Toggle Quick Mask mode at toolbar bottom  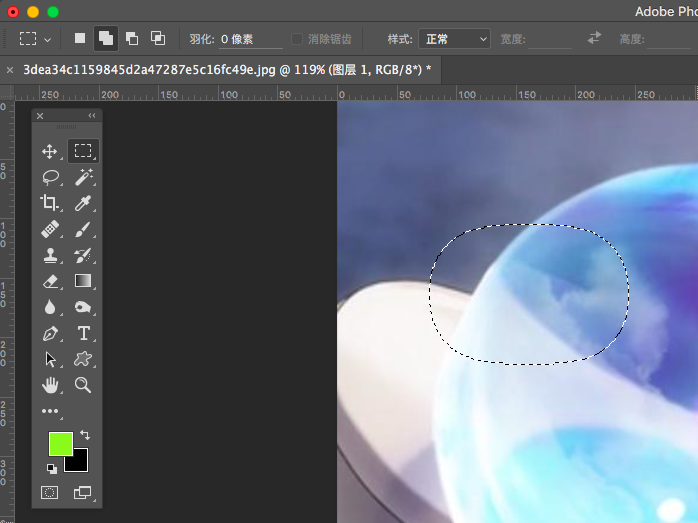point(49,492)
